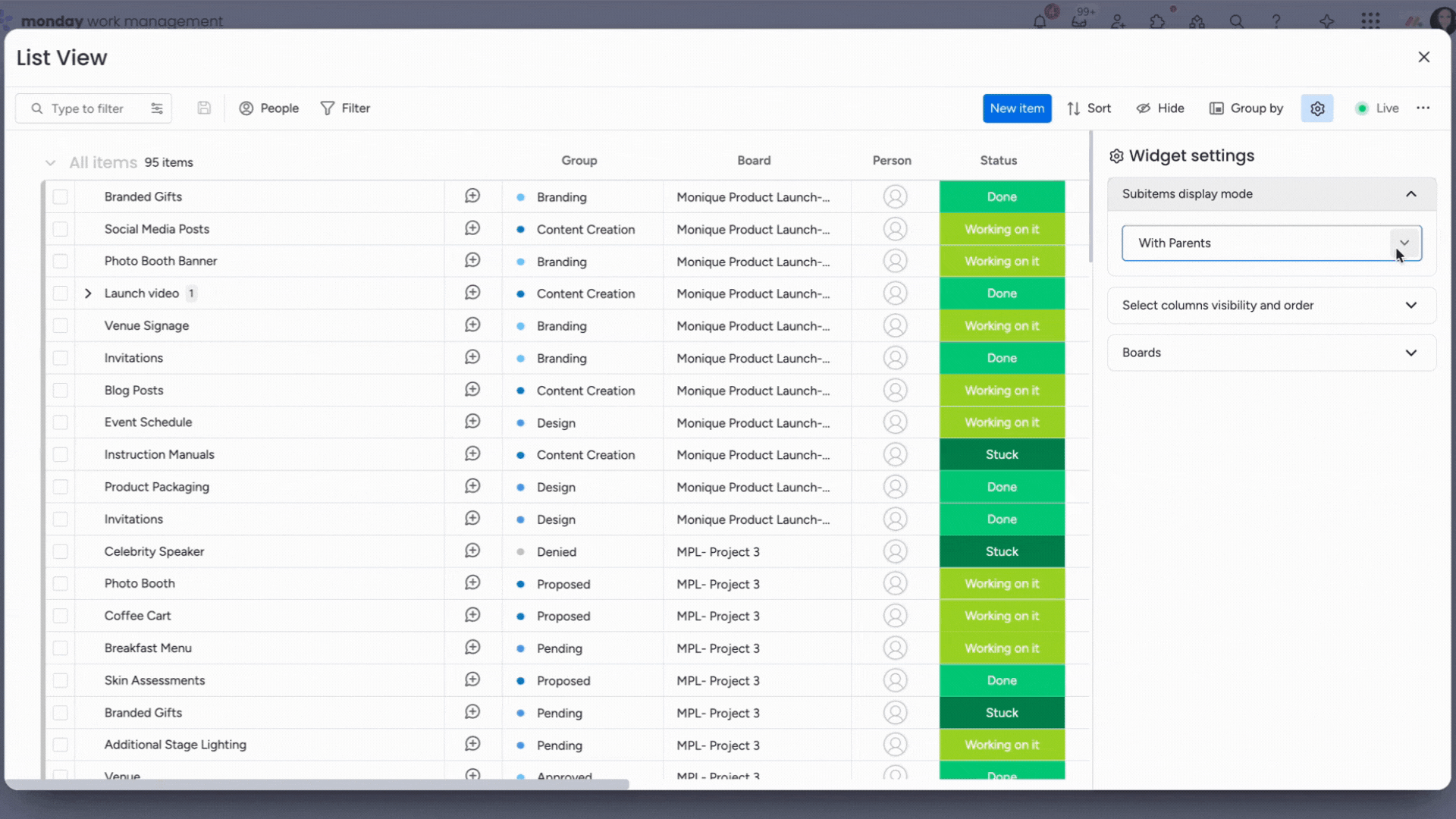Select the Event Schedule checkbox
1456x819 pixels.
[61, 422]
